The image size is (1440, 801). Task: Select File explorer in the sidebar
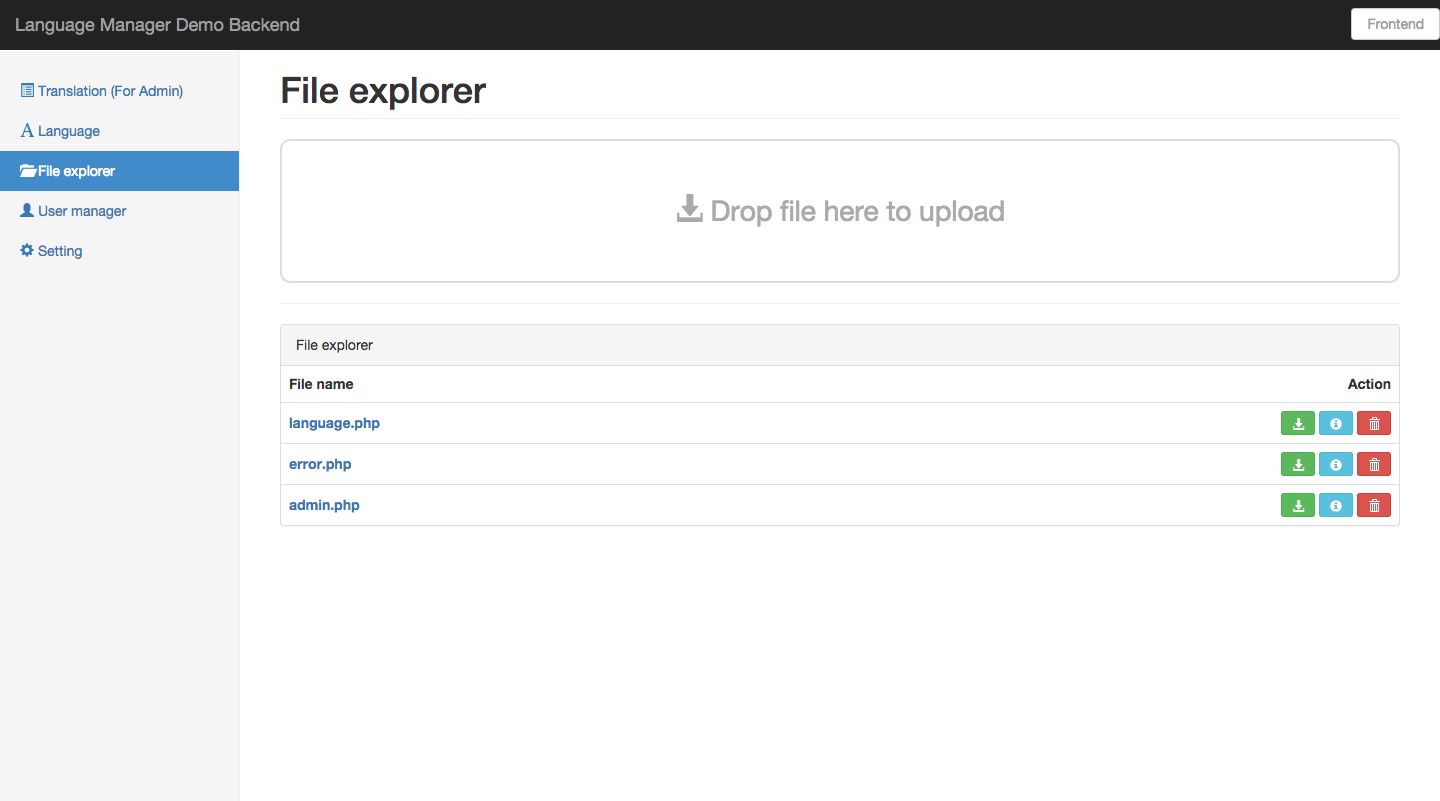76,171
